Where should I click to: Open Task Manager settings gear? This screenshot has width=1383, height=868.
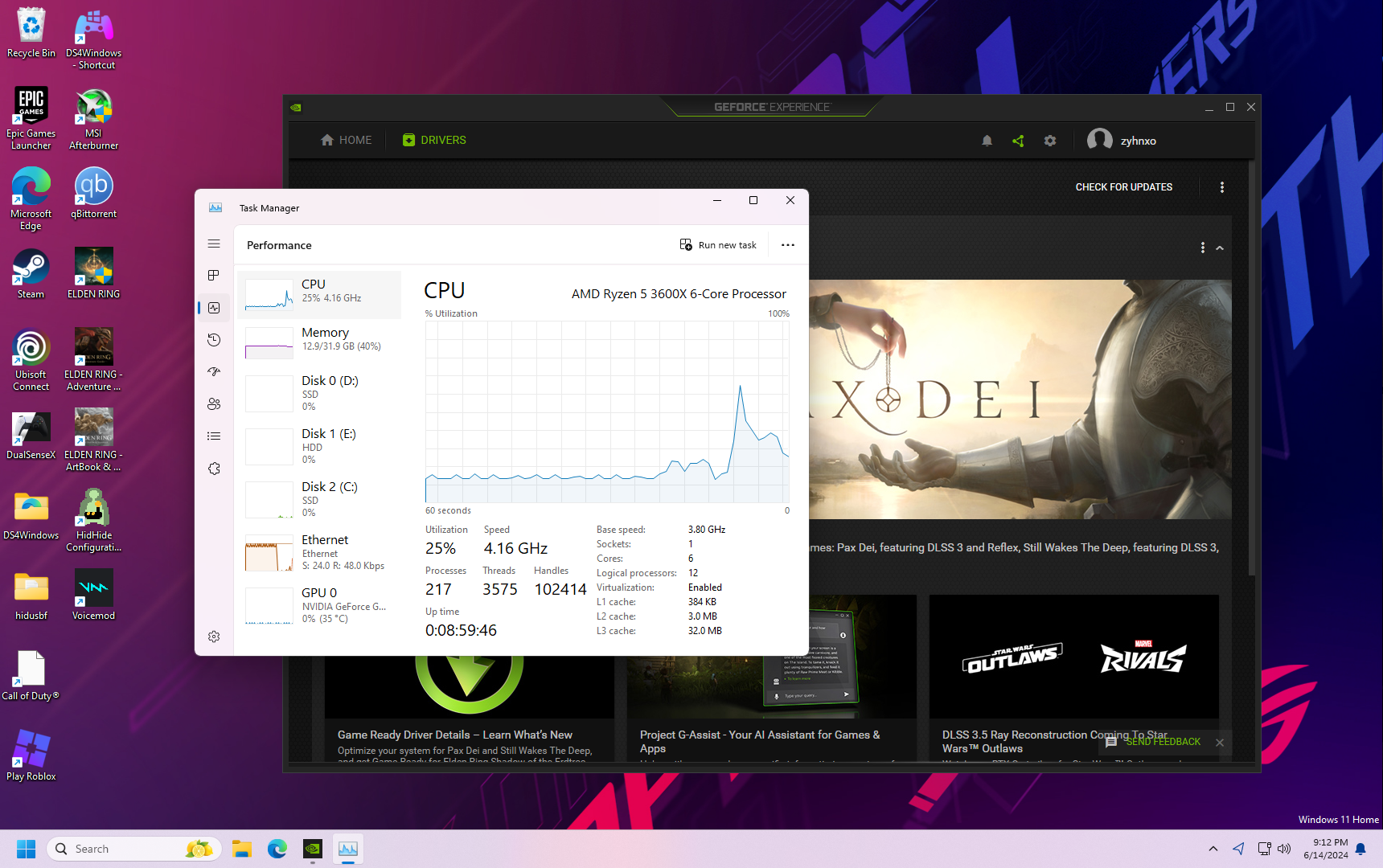pyautogui.click(x=214, y=637)
